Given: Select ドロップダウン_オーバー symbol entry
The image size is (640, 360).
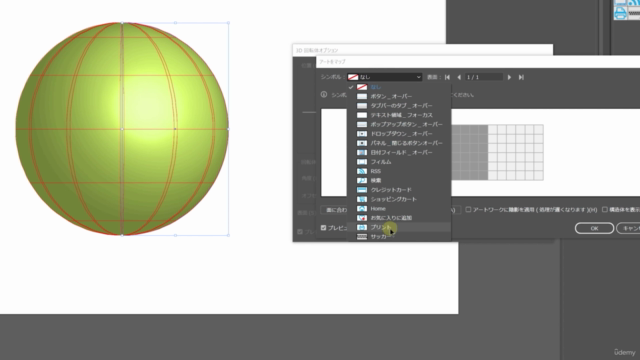Looking at the screenshot, I should tap(399, 134).
